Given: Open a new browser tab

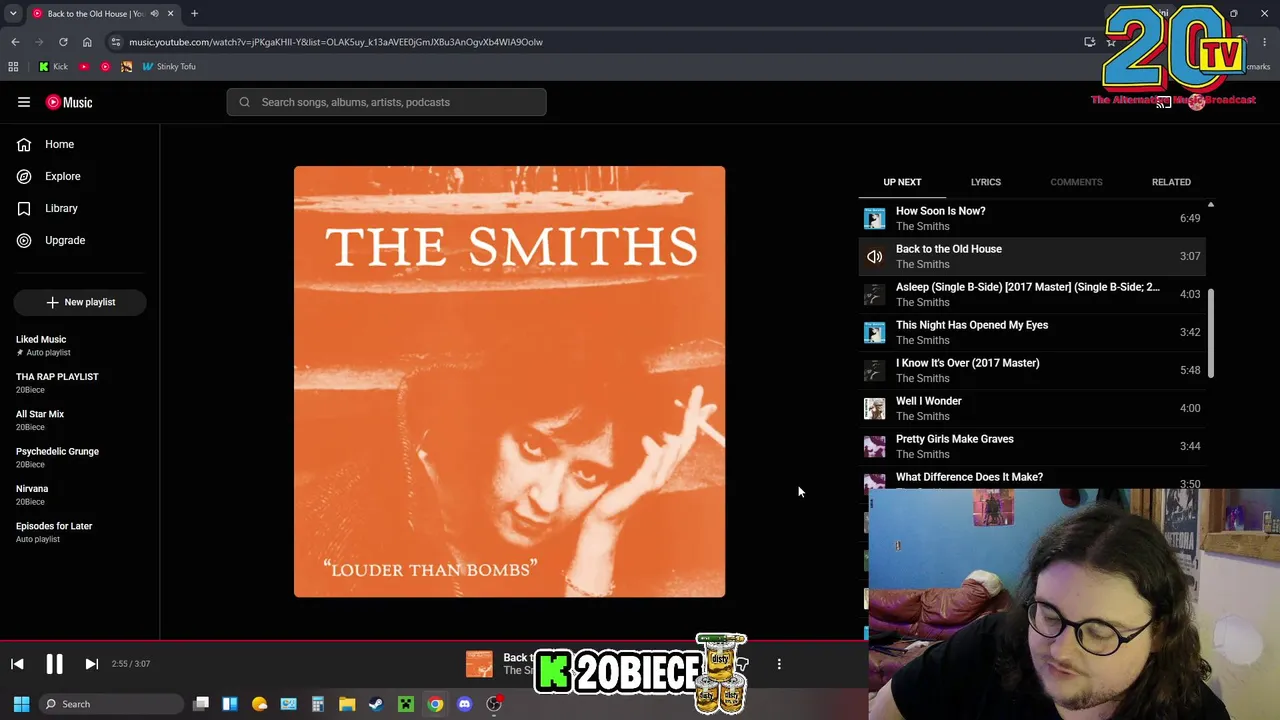Looking at the screenshot, I should 194,14.
